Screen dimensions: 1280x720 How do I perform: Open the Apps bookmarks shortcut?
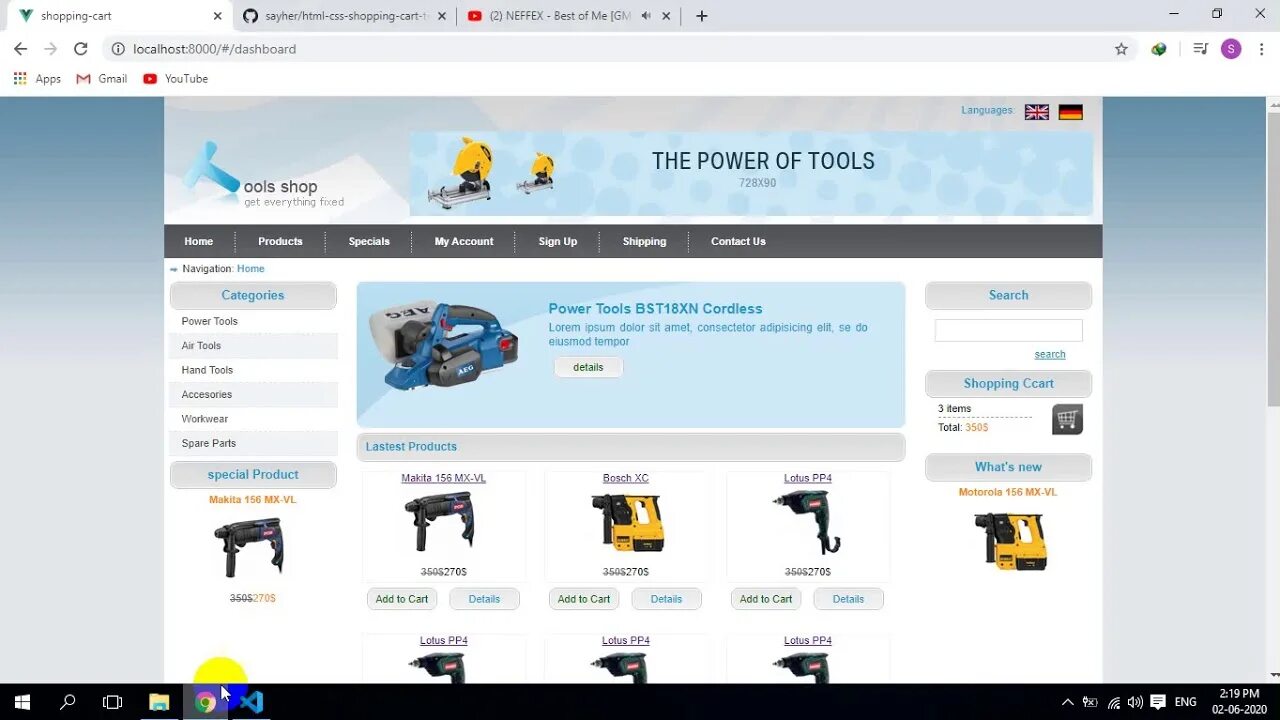coord(37,79)
